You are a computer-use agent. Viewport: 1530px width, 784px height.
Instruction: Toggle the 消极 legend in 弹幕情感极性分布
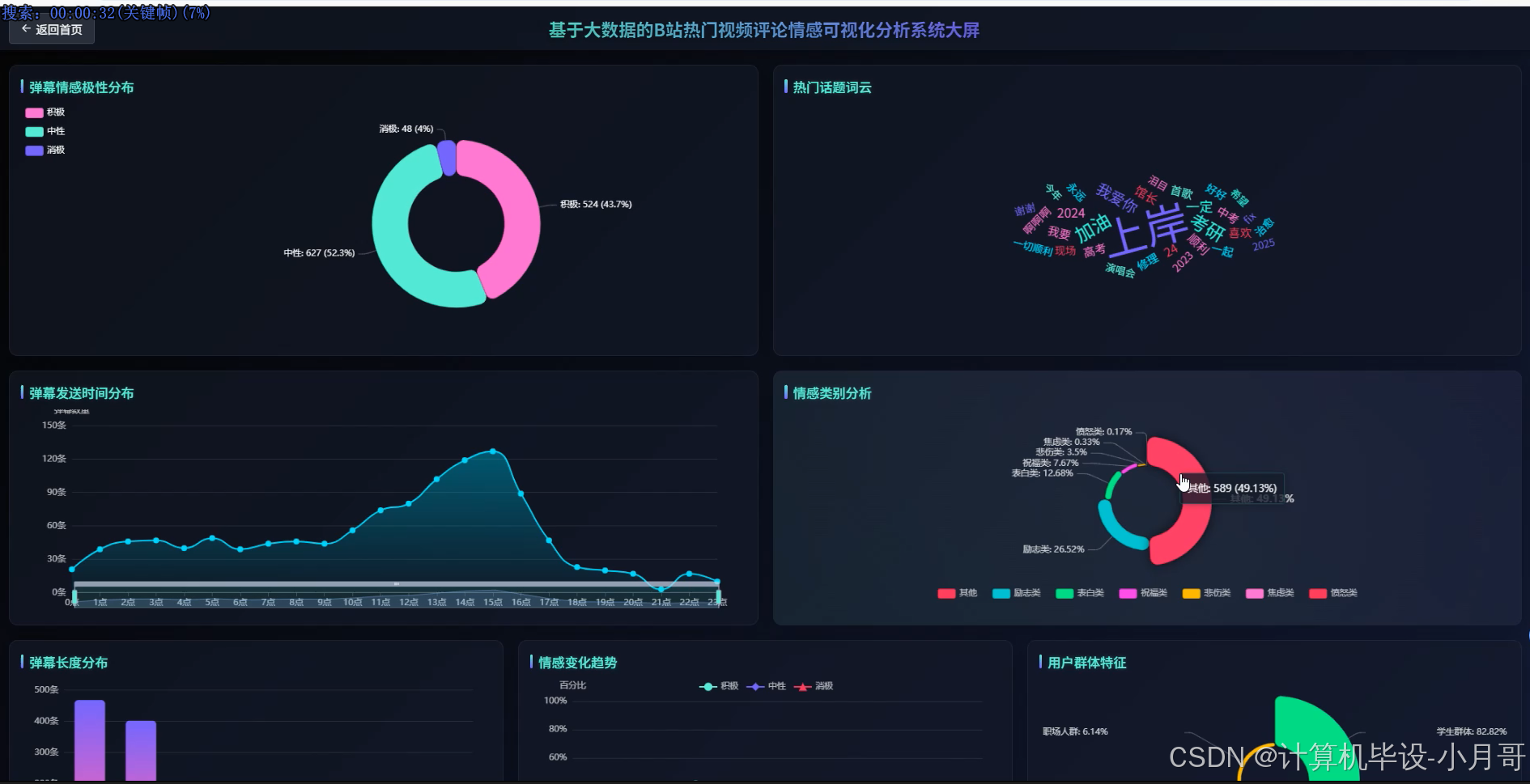pyautogui.click(x=45, y=150)
